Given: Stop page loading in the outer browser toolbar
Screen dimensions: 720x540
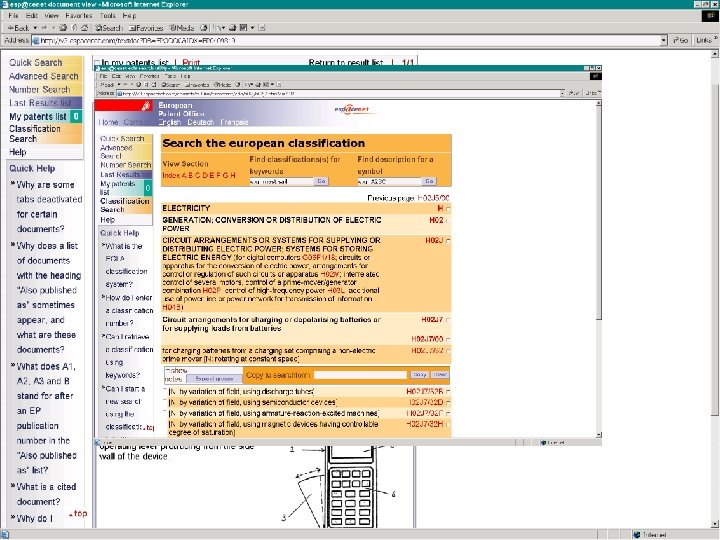Looking at the screenshot, I should 63,28.
